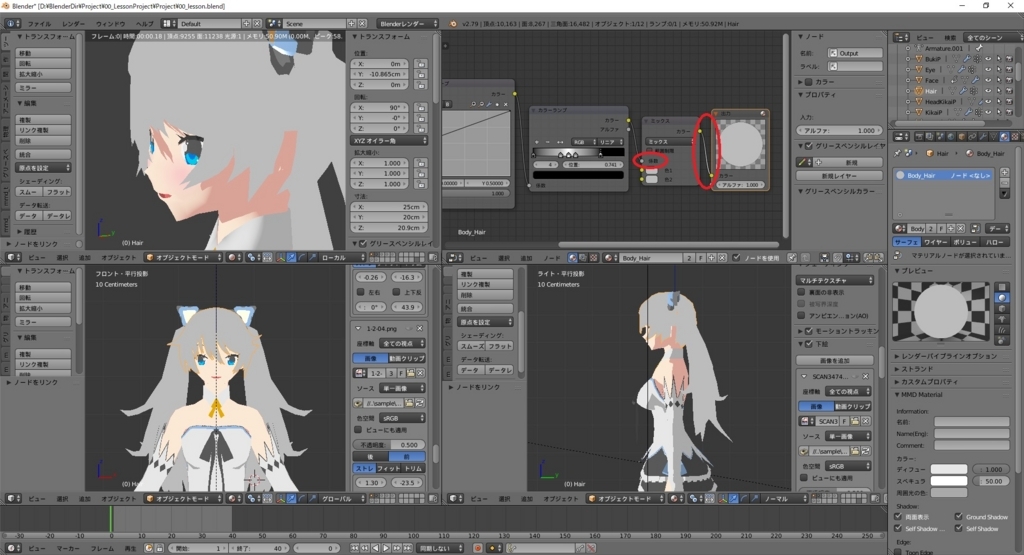Switch material preview to Wire tab
Screen dimensions: 1024x555
tap(936, 242)
